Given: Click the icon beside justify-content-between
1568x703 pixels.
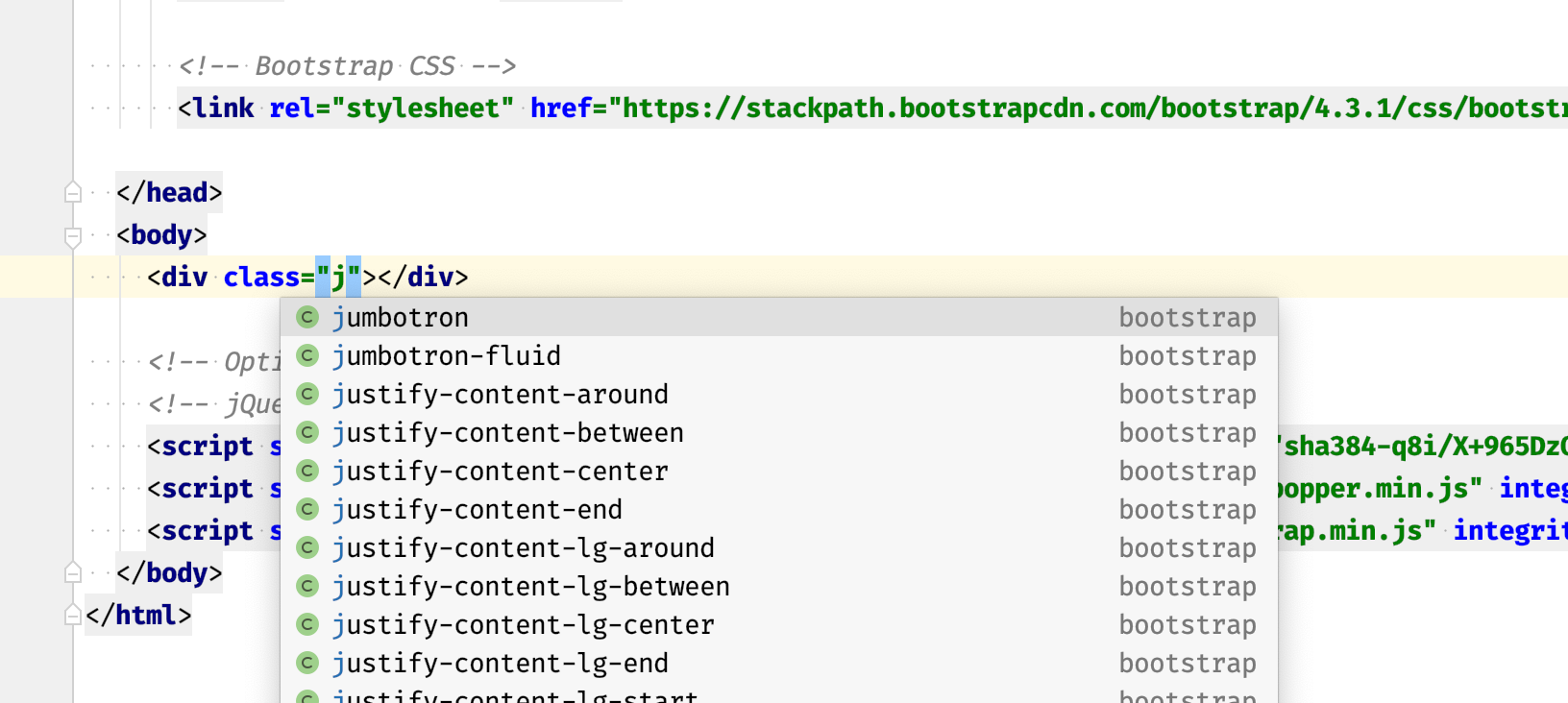Looking at the screenshot, I should (x=307, y=432).
